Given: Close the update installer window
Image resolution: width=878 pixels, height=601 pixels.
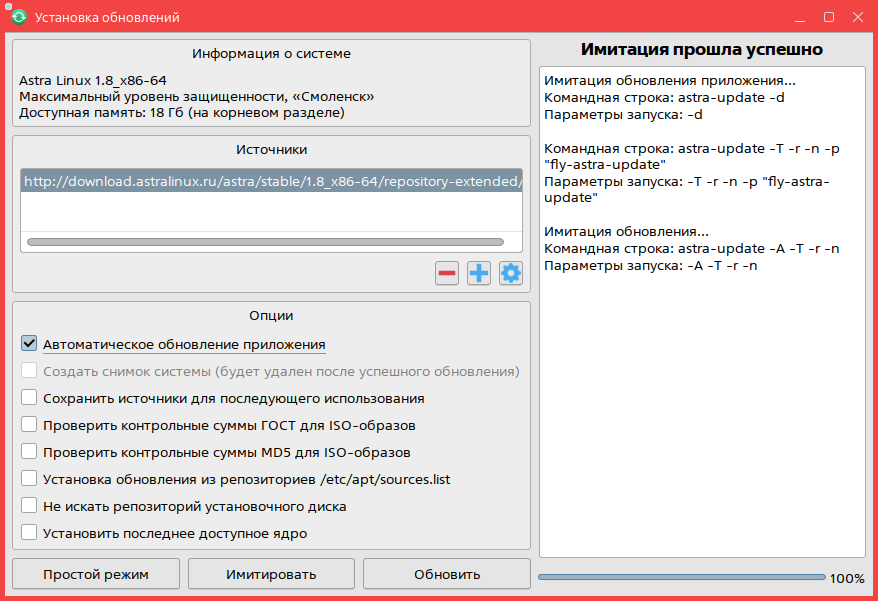Looking at the screenshot, I should [x=856, y=17].
